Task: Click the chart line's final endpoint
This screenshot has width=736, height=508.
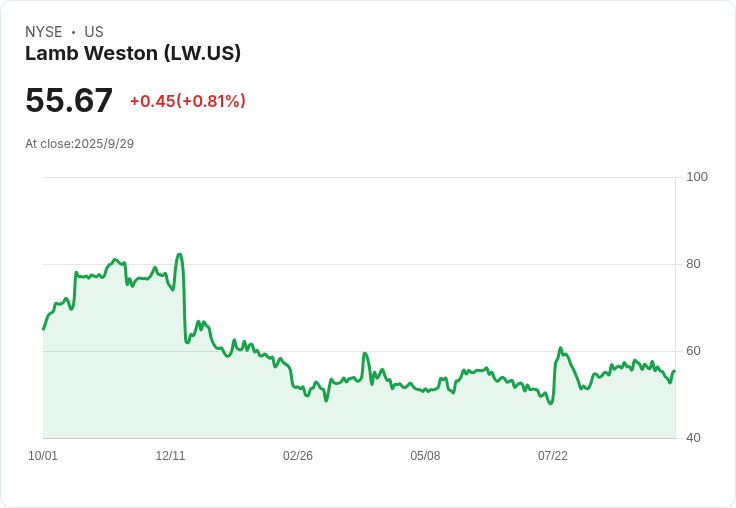Action: 675,371
